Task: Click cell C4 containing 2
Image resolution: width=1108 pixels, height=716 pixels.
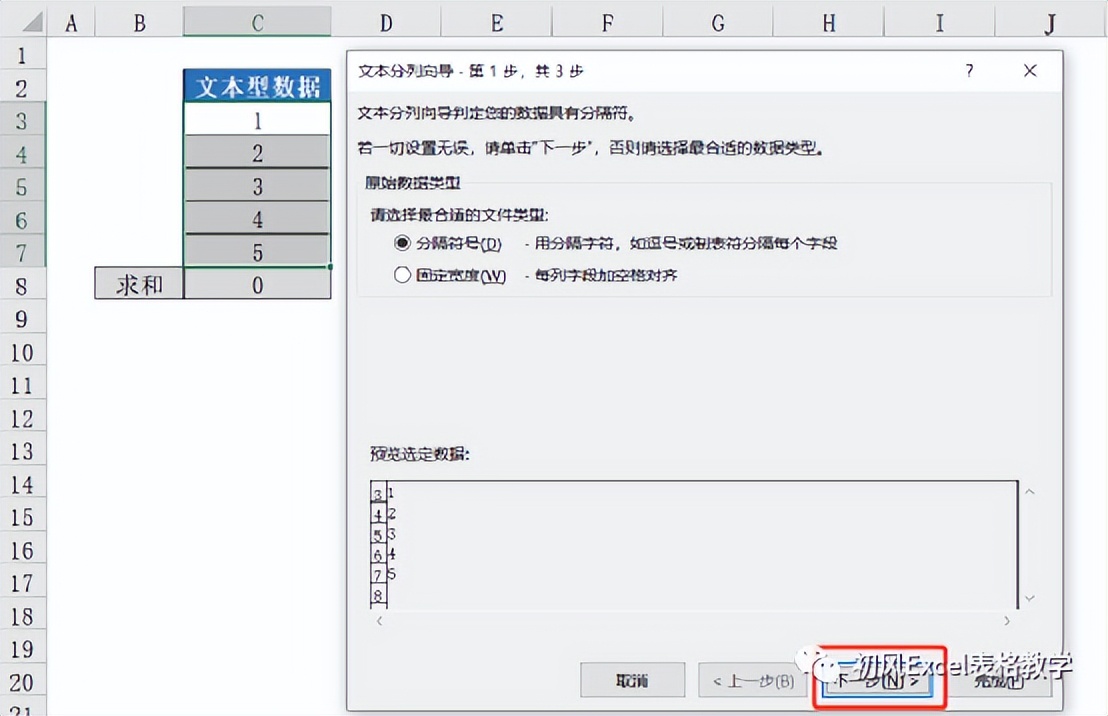Action: tap(257, 153)
